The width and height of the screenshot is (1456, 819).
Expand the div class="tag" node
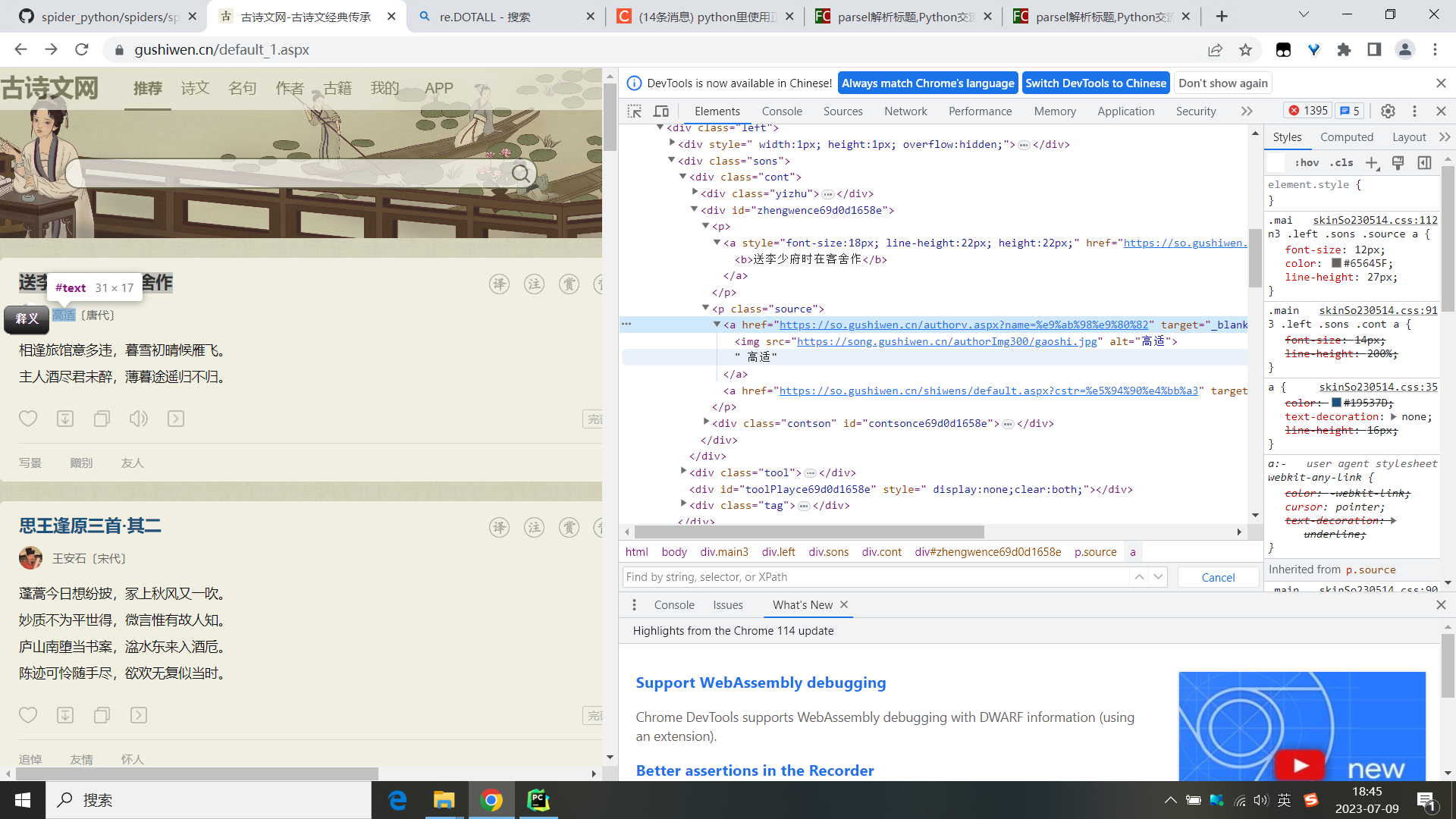[683, 504]
